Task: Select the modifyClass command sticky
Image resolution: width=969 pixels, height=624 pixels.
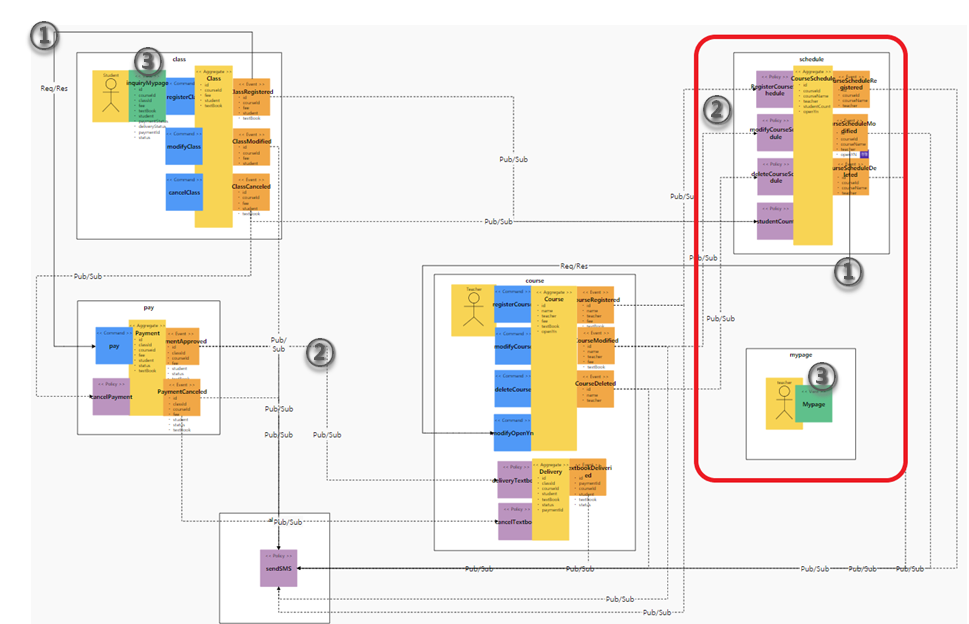Action: click(x=184, y=146)
